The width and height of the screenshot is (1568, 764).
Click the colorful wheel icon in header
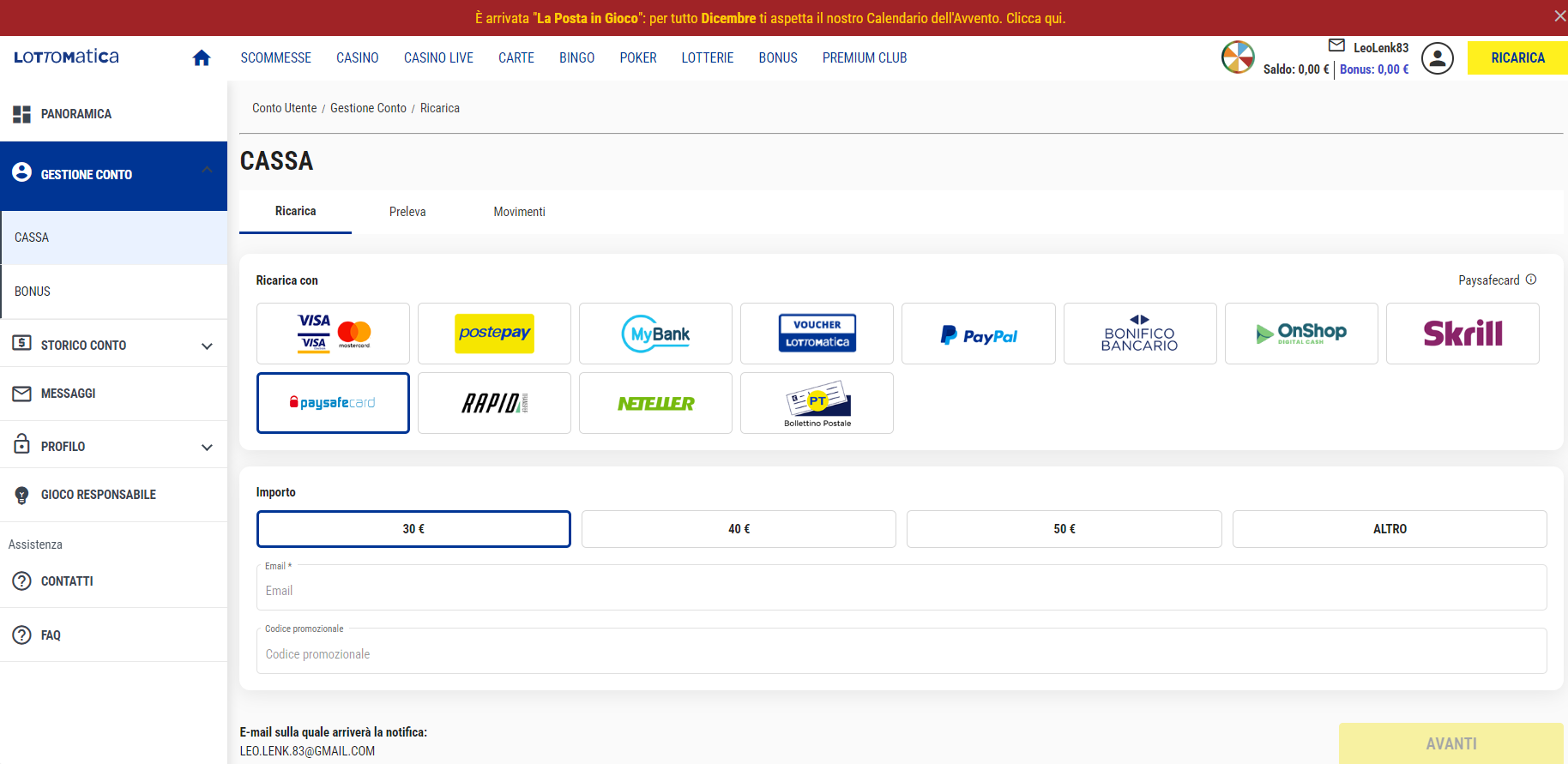click(x=1238, y=57)
